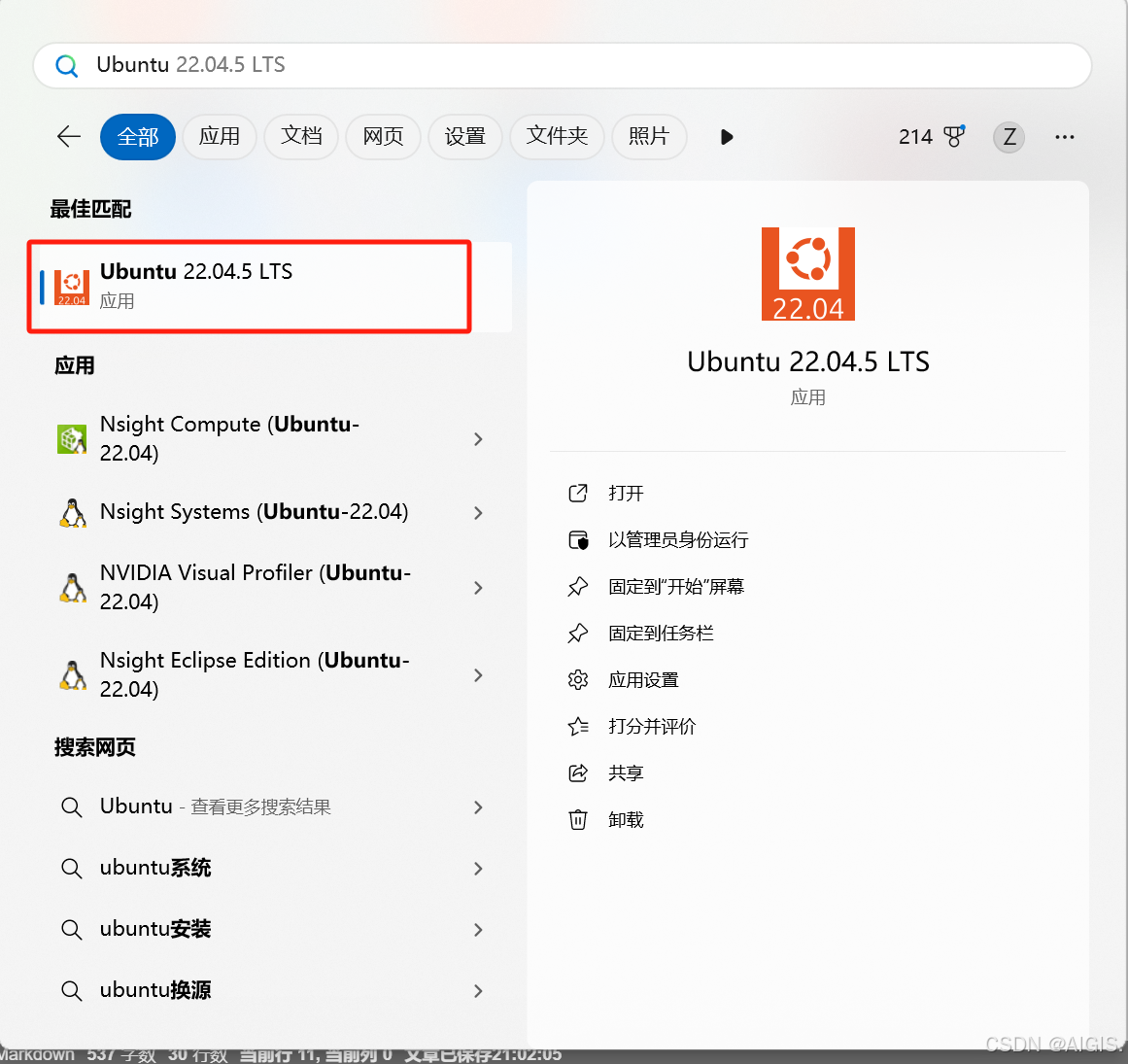Click the Ubuntu 22.04 icon in best match

point(72,288)
